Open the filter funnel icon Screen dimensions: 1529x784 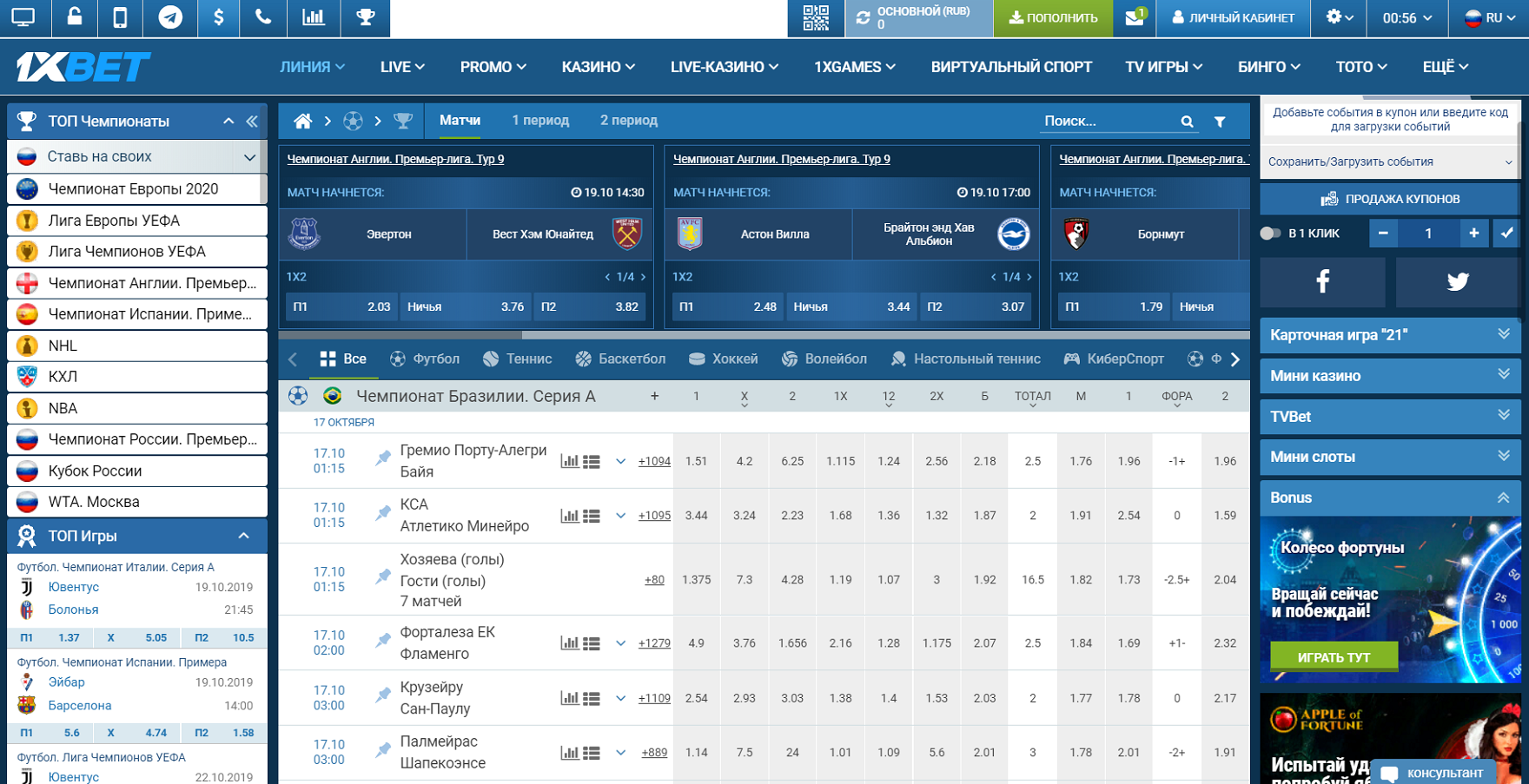coord(1220,122)
